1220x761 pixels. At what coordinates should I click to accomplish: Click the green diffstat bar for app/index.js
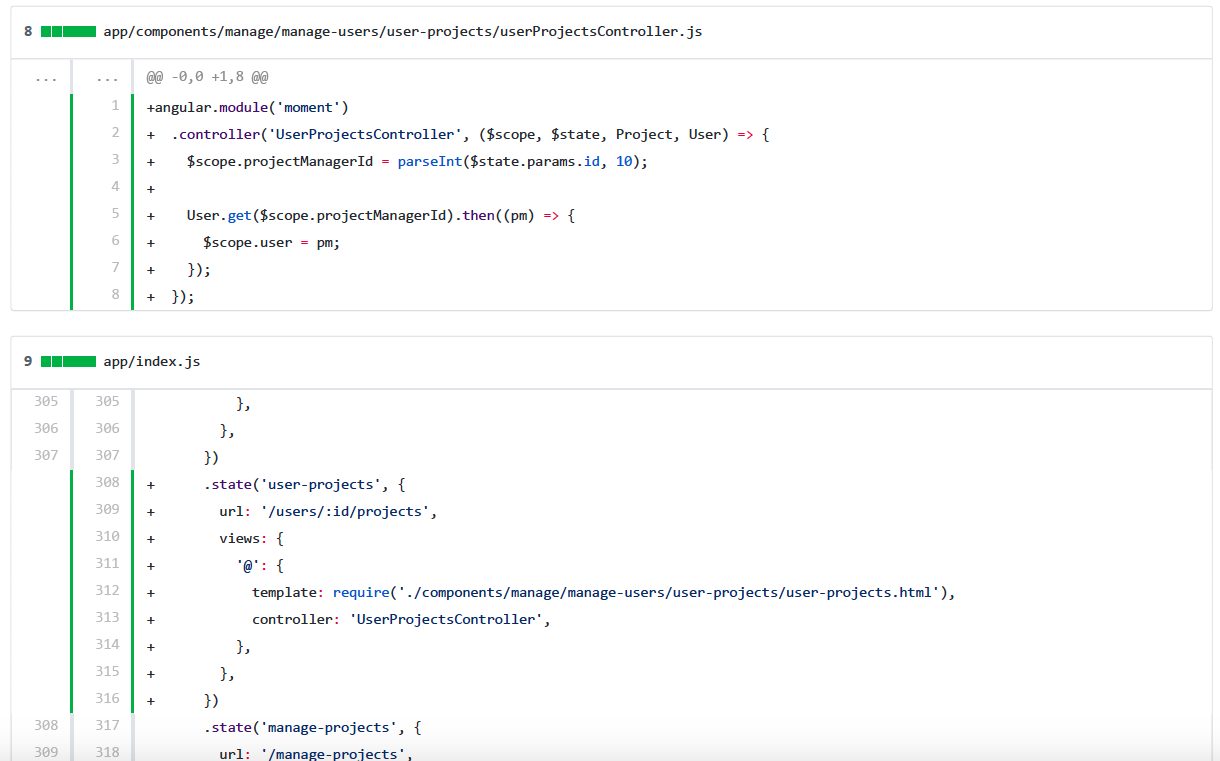click(68, 361)
